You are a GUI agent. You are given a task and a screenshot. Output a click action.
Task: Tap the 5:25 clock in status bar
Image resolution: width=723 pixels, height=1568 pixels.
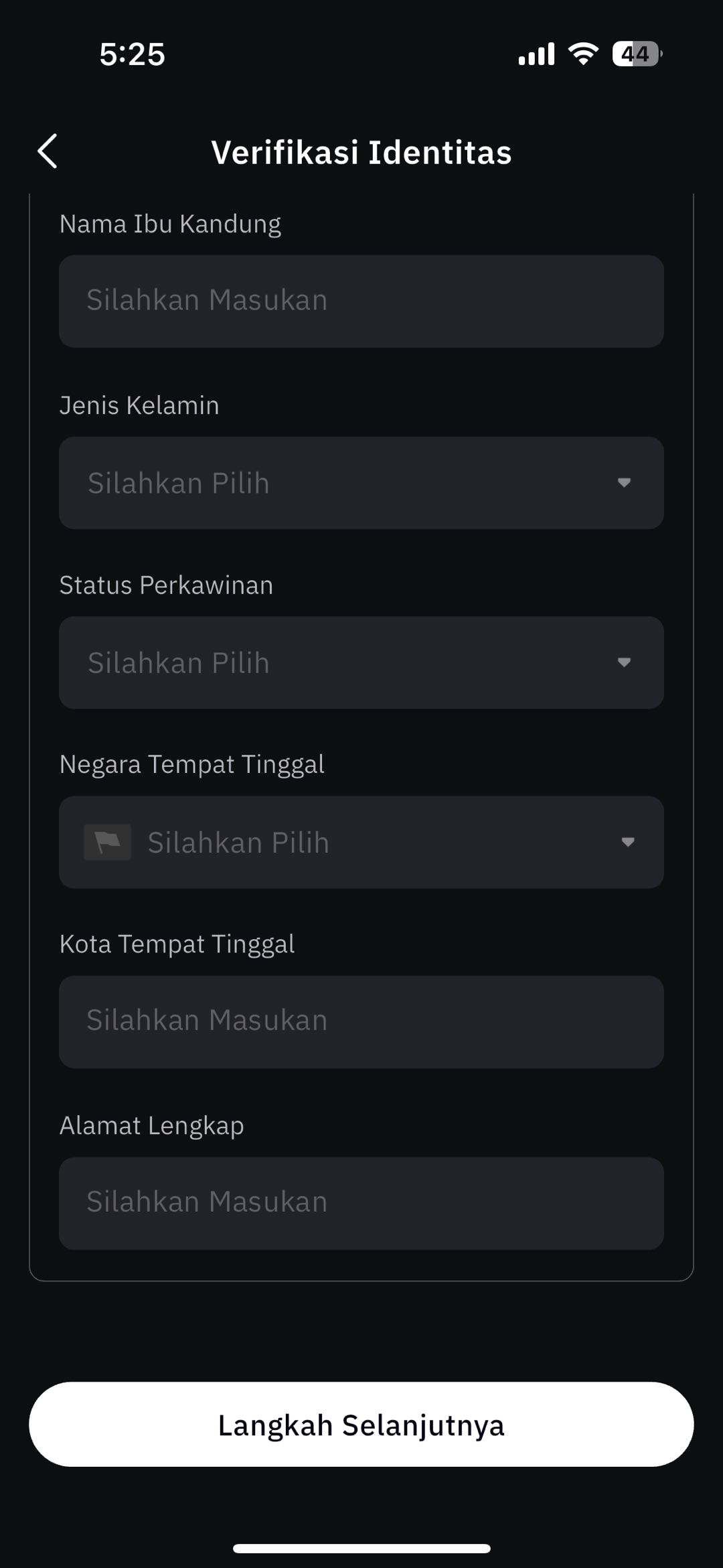132,54
